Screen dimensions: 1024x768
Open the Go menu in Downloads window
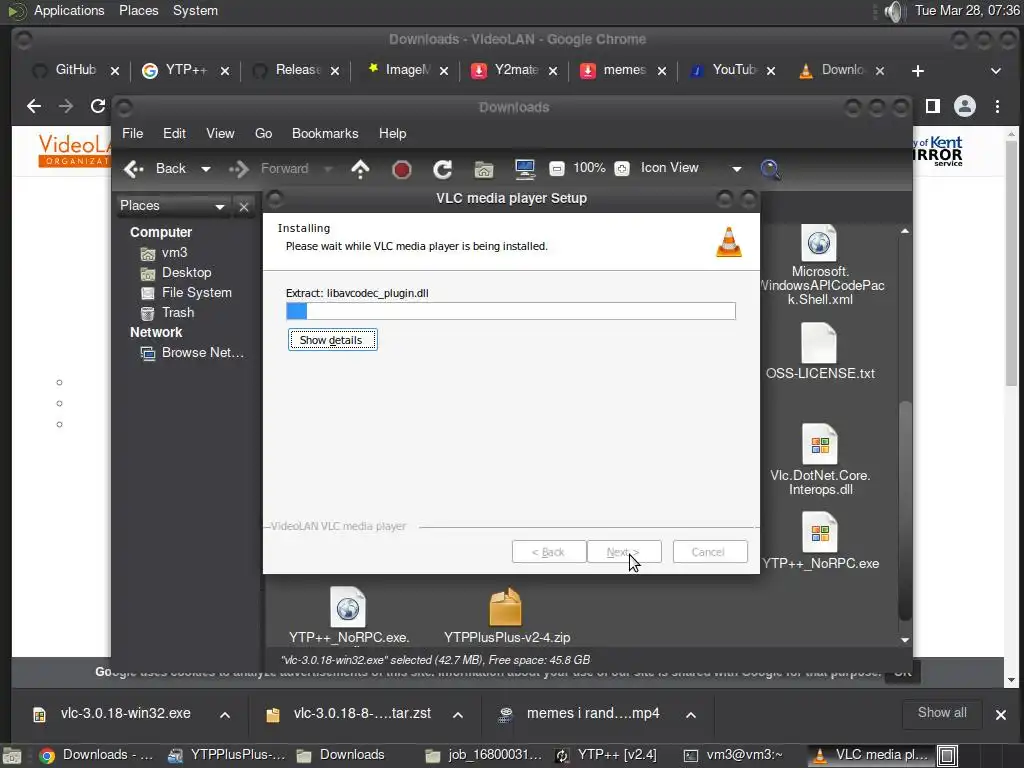point(263,133)
